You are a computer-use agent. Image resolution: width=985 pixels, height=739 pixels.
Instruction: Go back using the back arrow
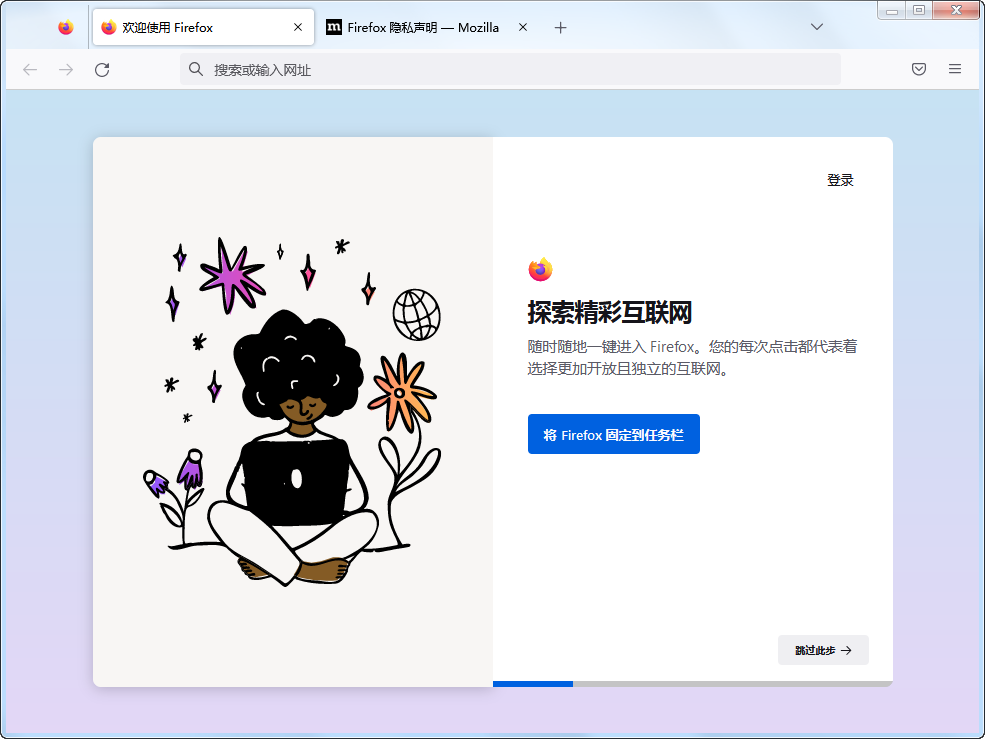(30, 69)
